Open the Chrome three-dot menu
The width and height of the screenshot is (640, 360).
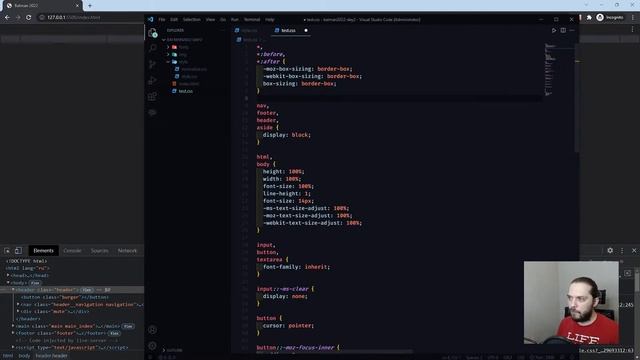click(633, 18)
